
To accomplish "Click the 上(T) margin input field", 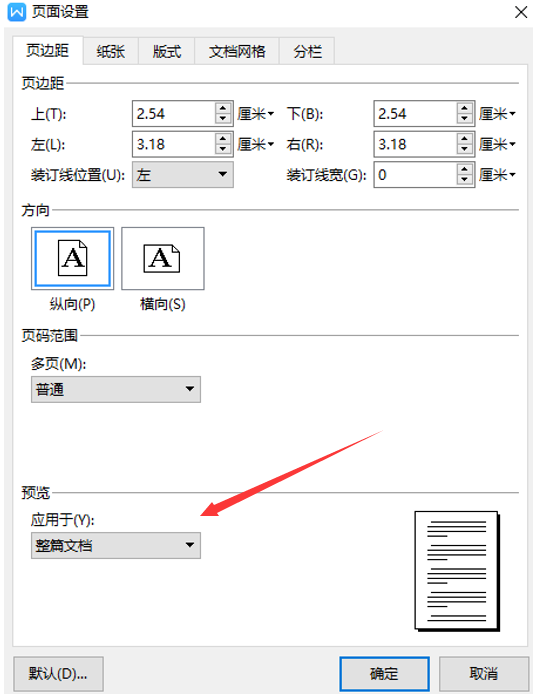I will 174,114.
